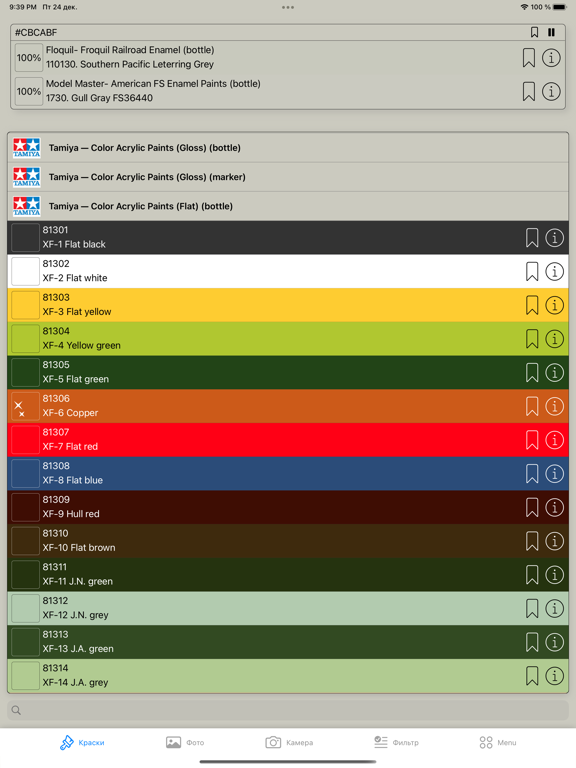
Task: Bookmark XF-12 J.N. grey
Action: [x=532, y=609]
